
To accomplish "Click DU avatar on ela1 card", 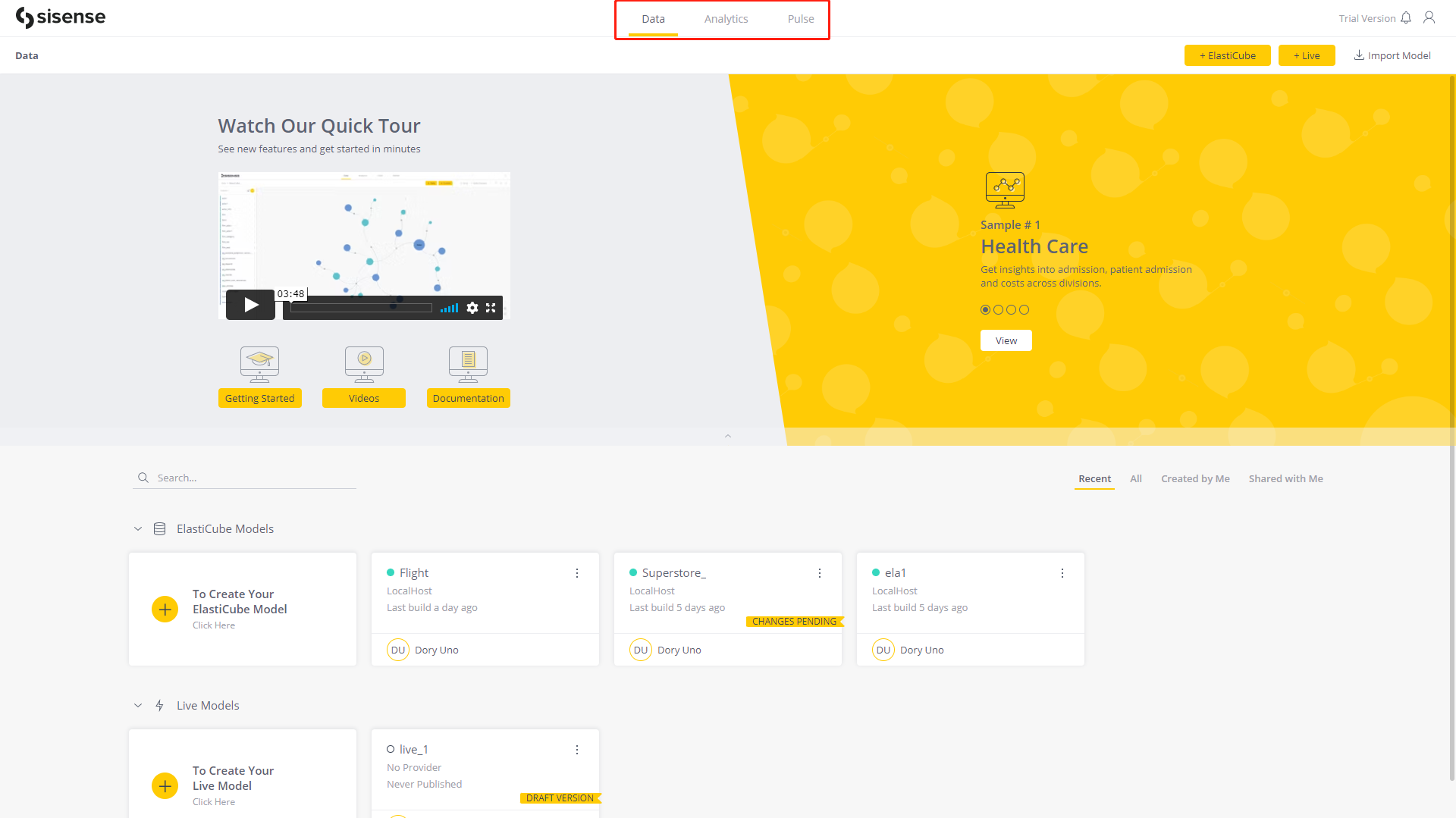I will (883, 650).
